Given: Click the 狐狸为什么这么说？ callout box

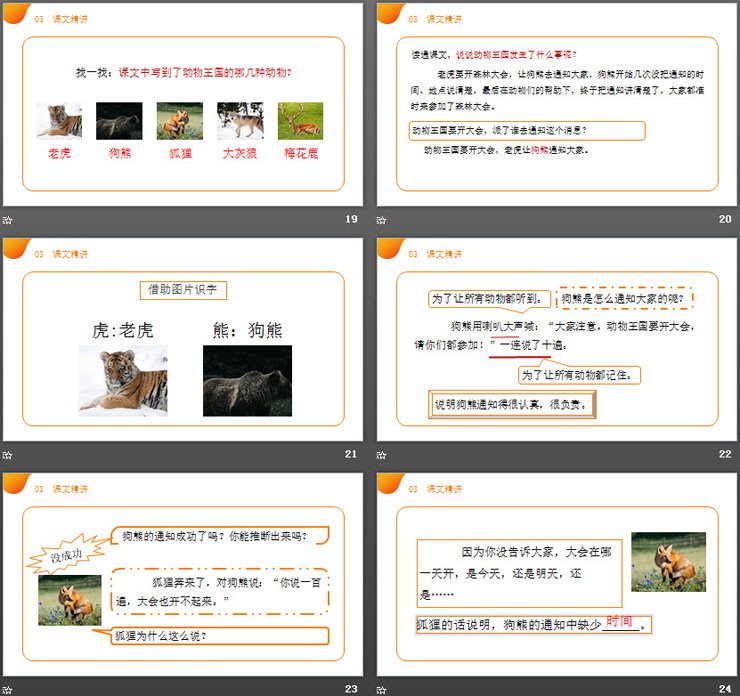Looking at the screenshot, I should [220, 636].
